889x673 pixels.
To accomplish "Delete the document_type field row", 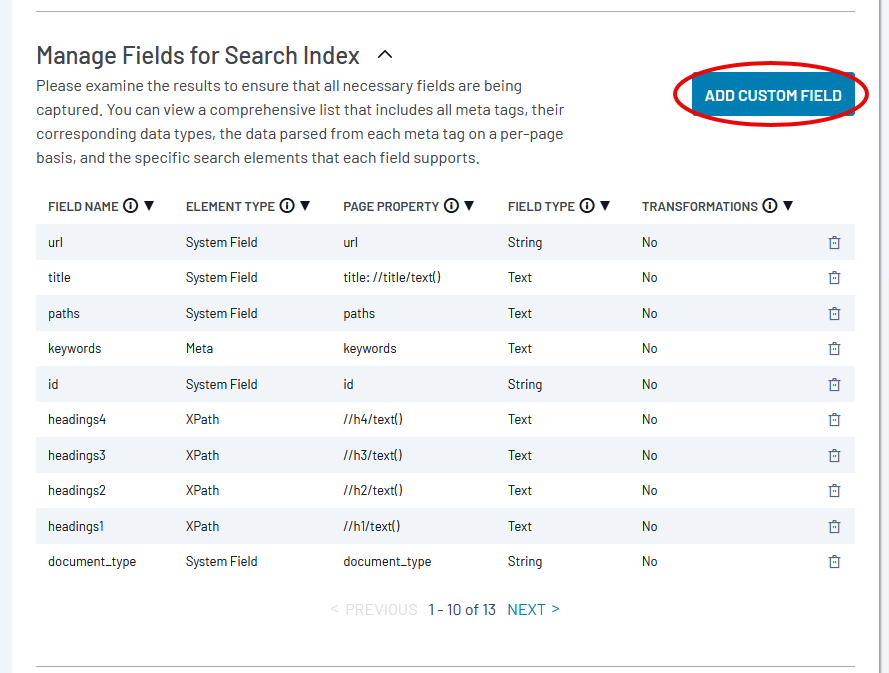I will [834, 561].
